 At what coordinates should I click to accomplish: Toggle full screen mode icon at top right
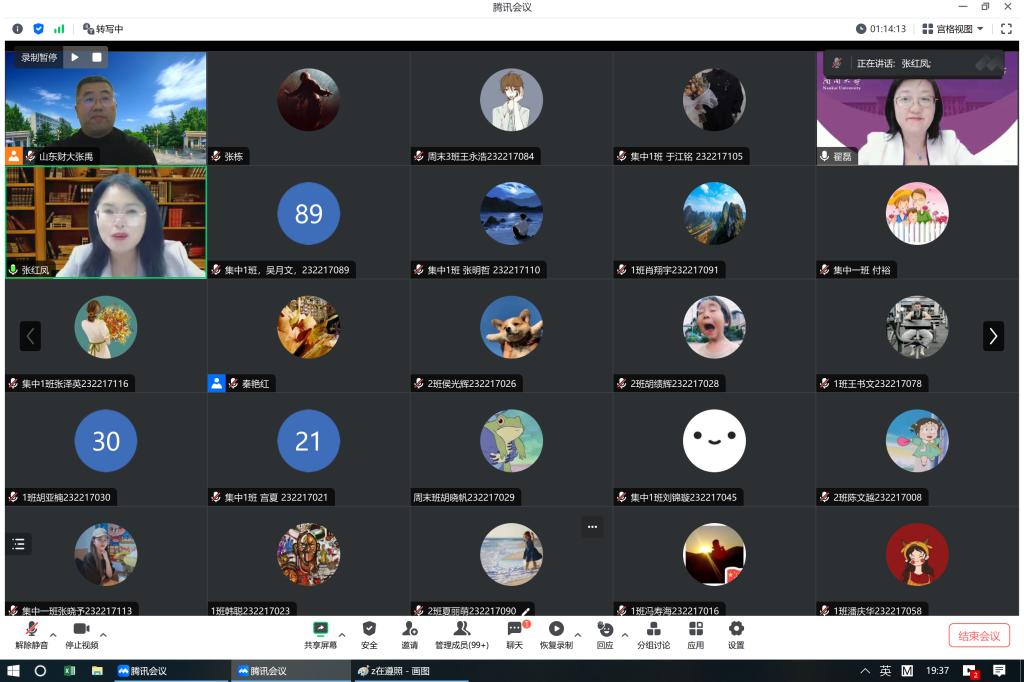coord(1006,29)
